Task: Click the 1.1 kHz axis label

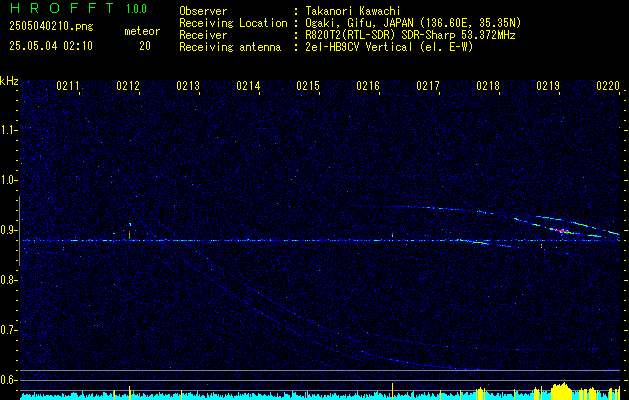Action: 8,130
